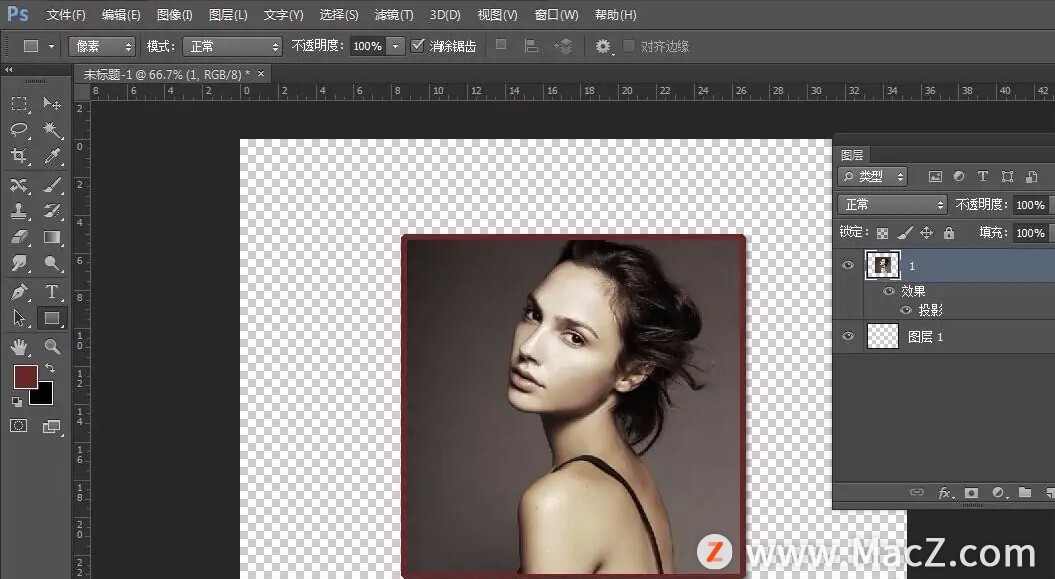Screen dimensions: 1055x579
Task: Select the Crop tool
Action: (x=19, y=156)
